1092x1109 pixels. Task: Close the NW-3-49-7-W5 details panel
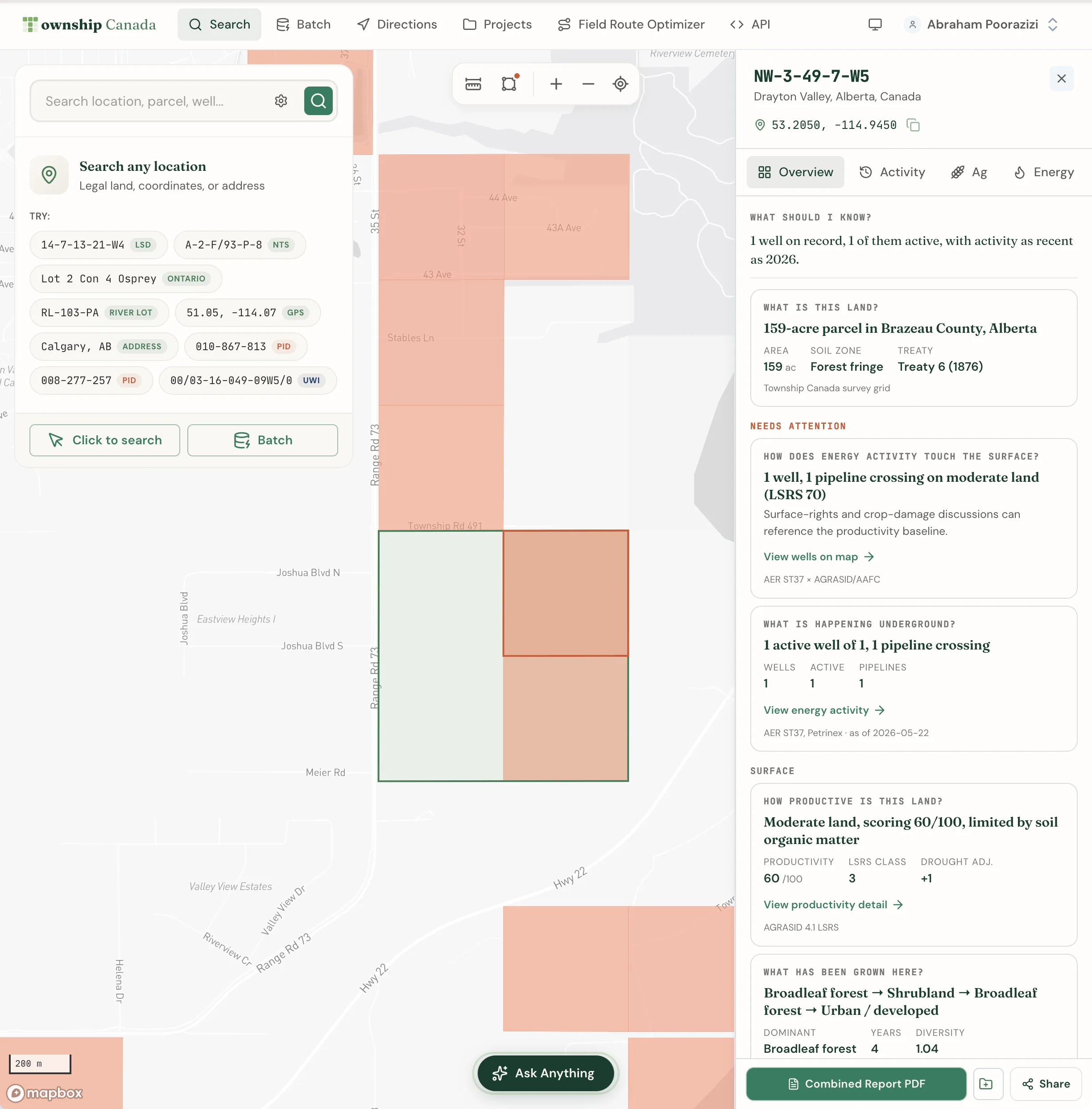[x=1062, y=79]
